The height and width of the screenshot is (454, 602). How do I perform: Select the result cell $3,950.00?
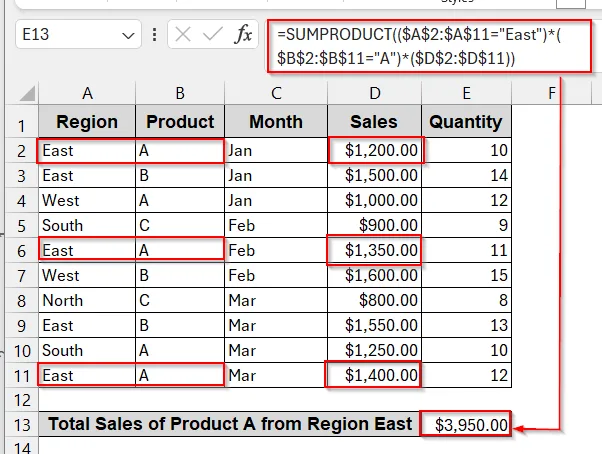pyautogui.click(x=466, y=424)
